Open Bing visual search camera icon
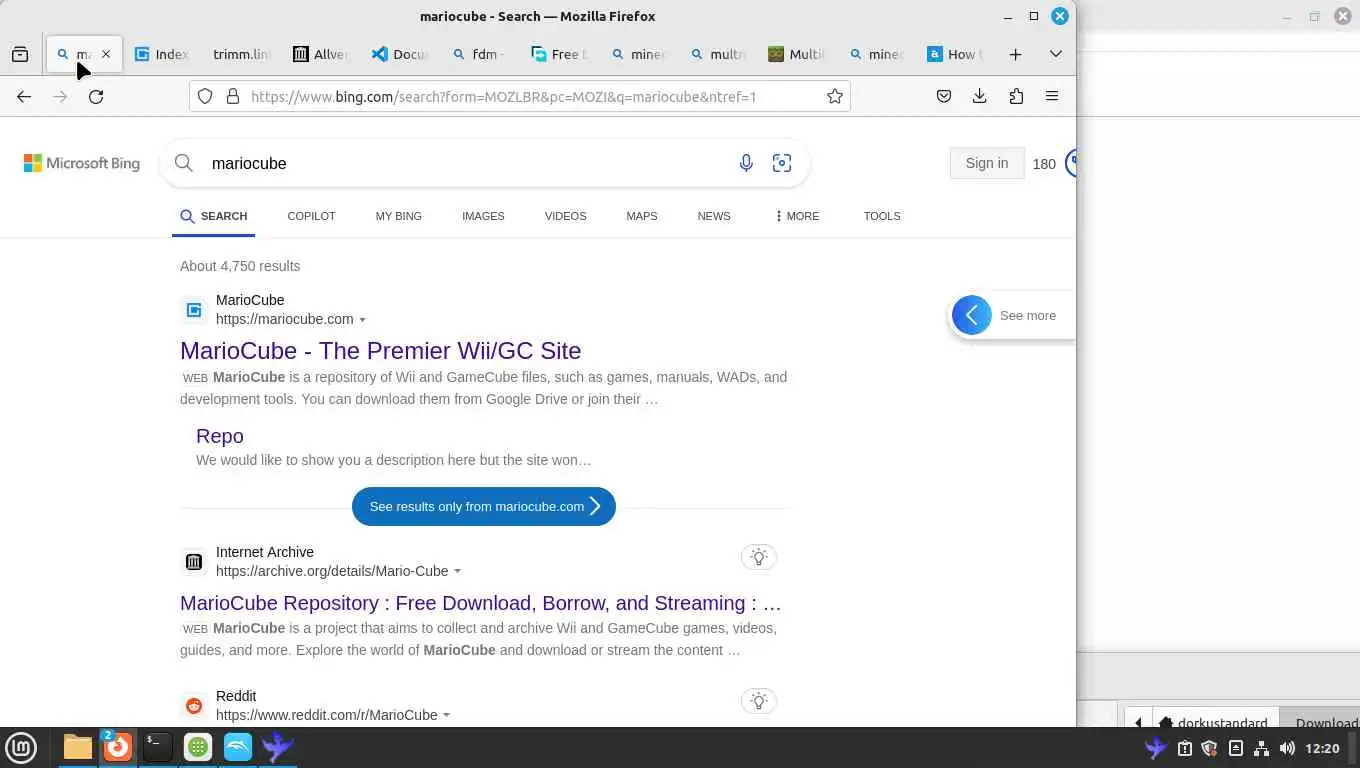 pos(782,163)
